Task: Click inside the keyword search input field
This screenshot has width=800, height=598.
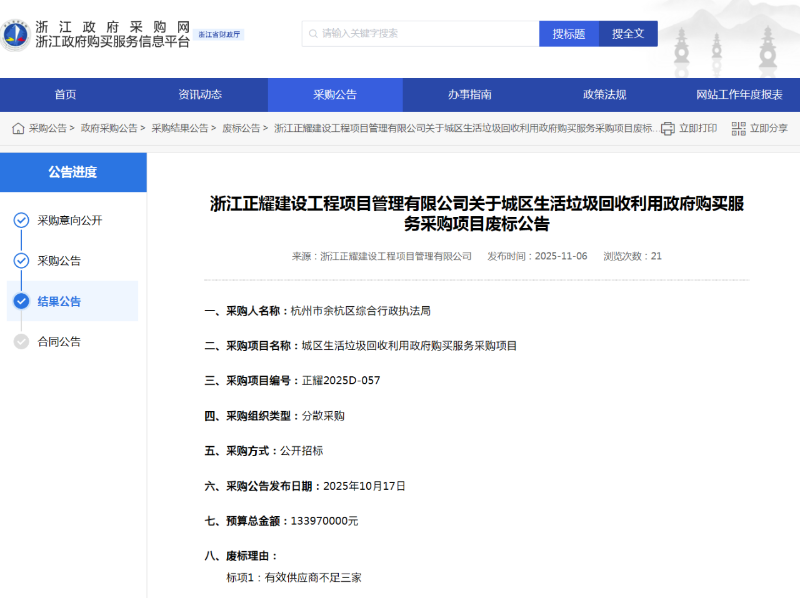Action: 420,33
